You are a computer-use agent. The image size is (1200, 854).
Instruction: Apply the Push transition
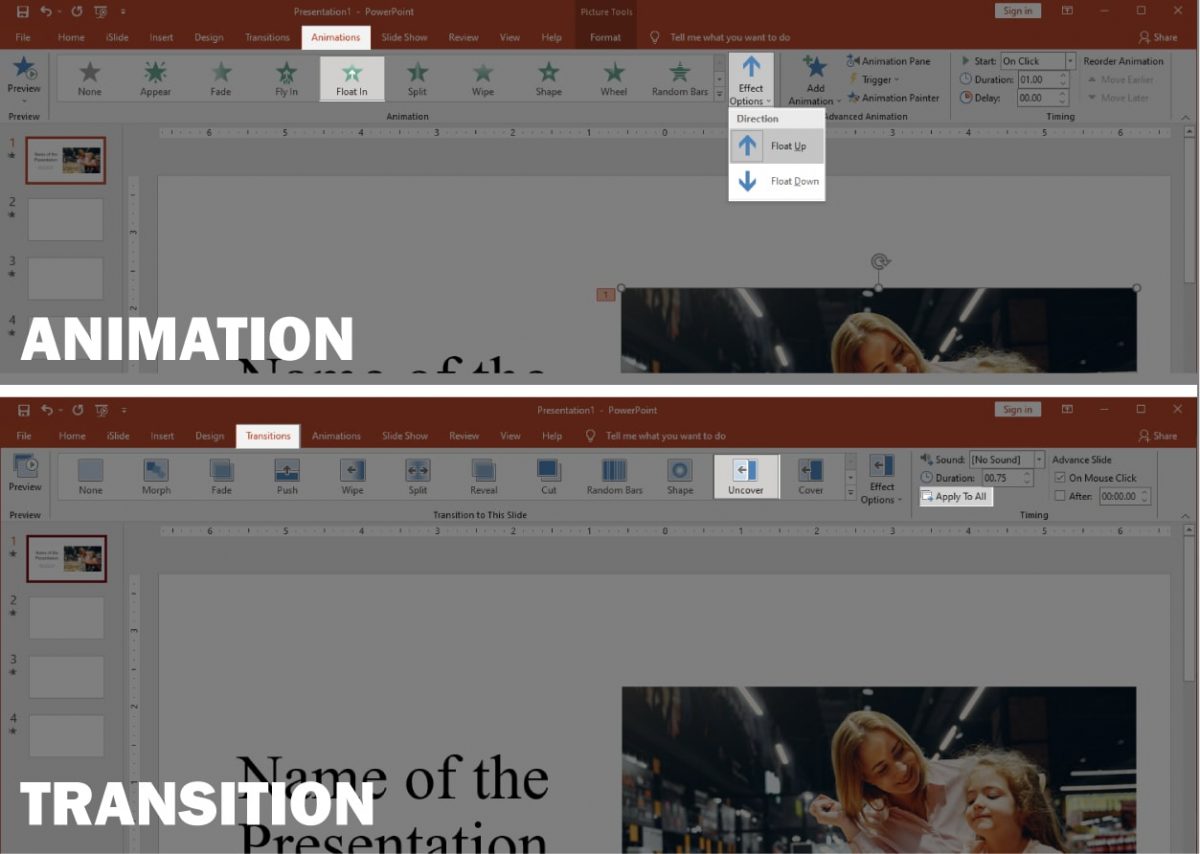pos(286,477)
